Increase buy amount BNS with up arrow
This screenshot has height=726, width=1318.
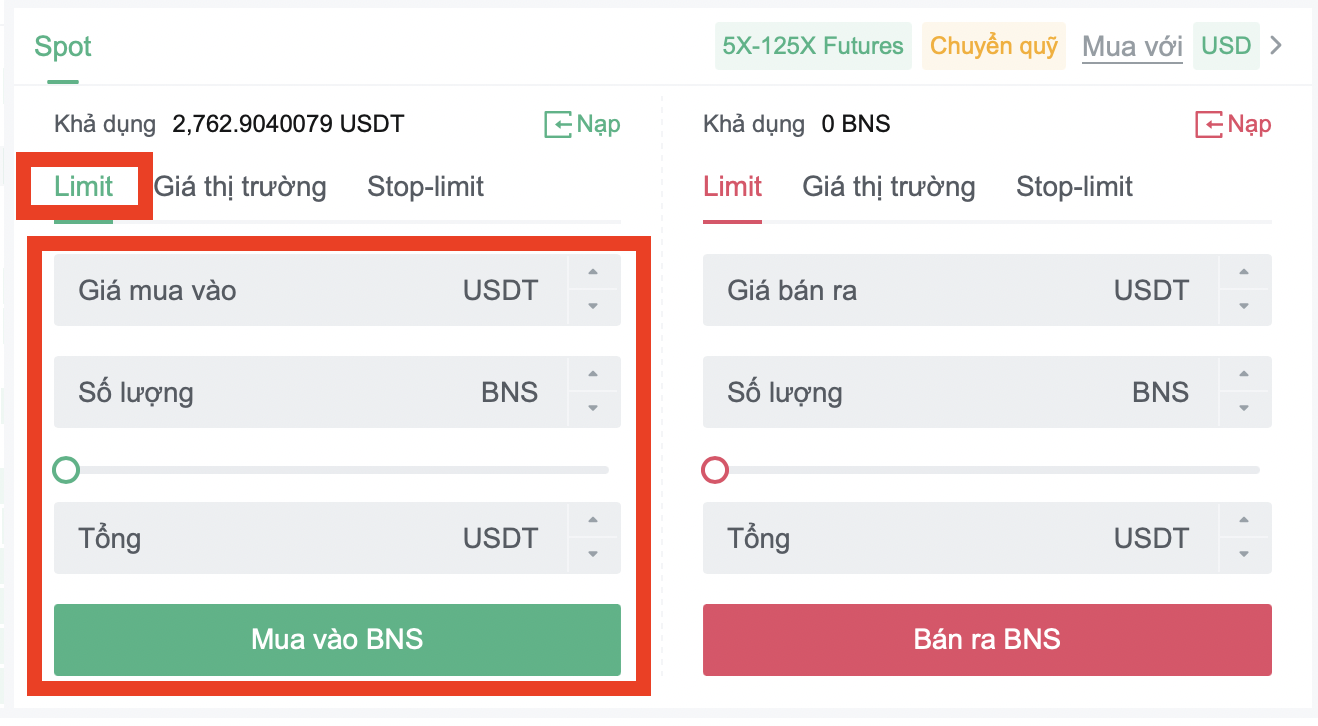coord(593,374)
